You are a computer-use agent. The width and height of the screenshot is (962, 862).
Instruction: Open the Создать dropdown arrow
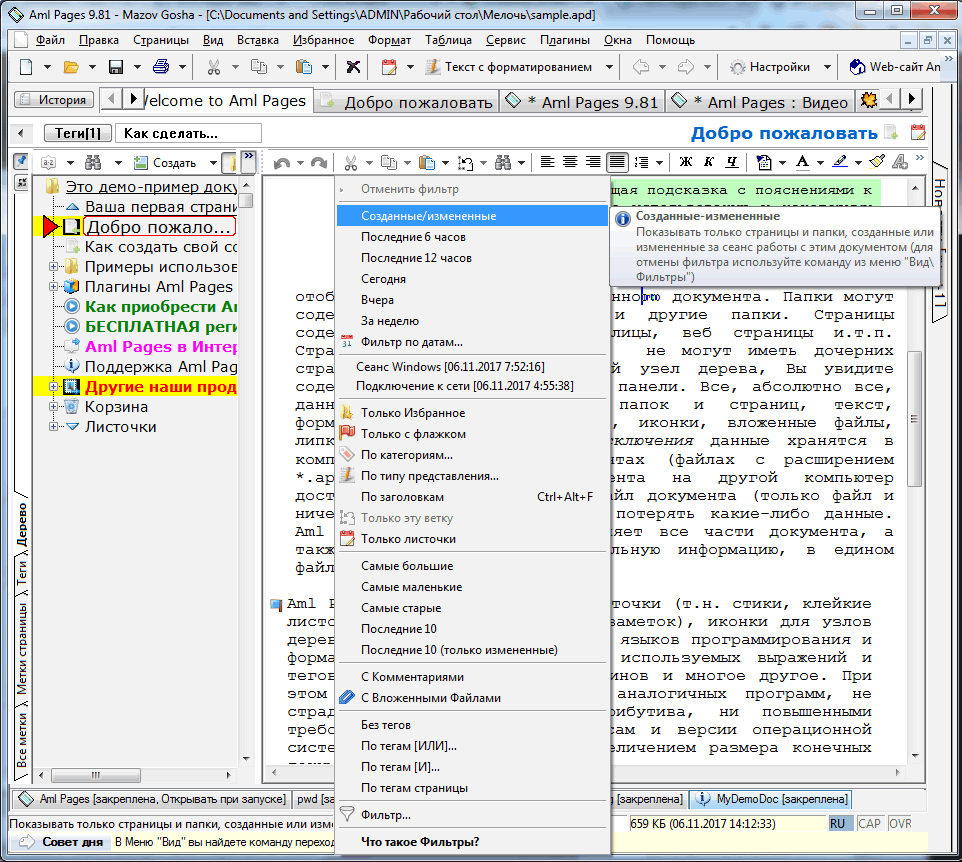click(x=214, y=163)
